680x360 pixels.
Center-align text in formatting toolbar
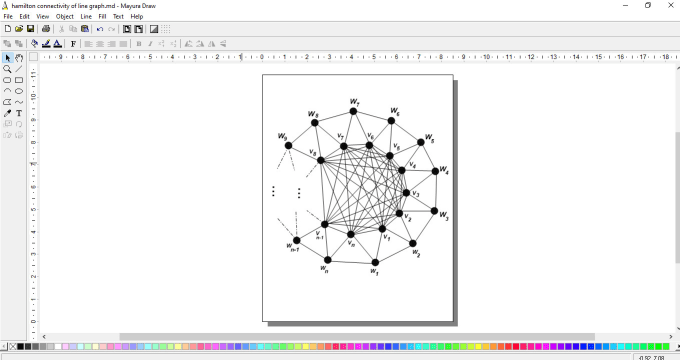(x=100, y=43)
